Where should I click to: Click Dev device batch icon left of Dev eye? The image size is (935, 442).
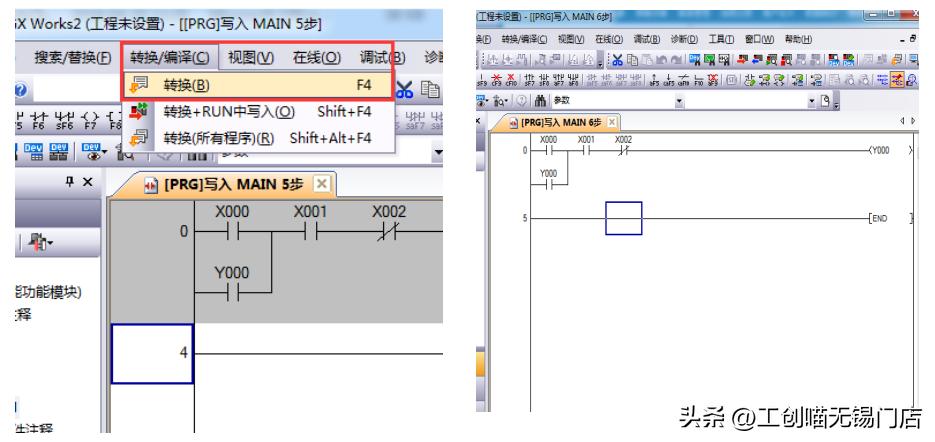(58, 152)
